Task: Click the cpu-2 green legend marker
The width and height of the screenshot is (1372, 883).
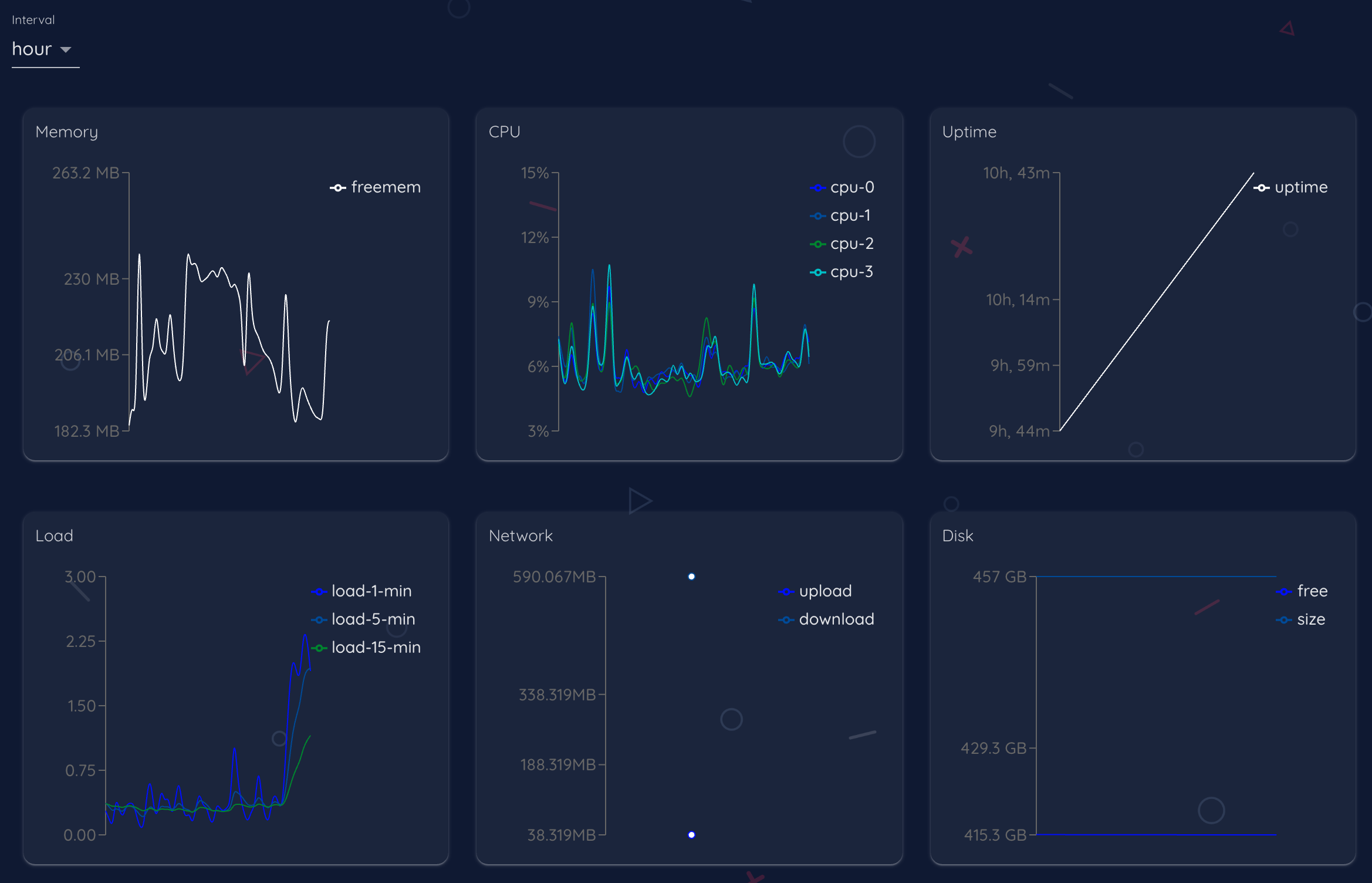Action: 817,244
